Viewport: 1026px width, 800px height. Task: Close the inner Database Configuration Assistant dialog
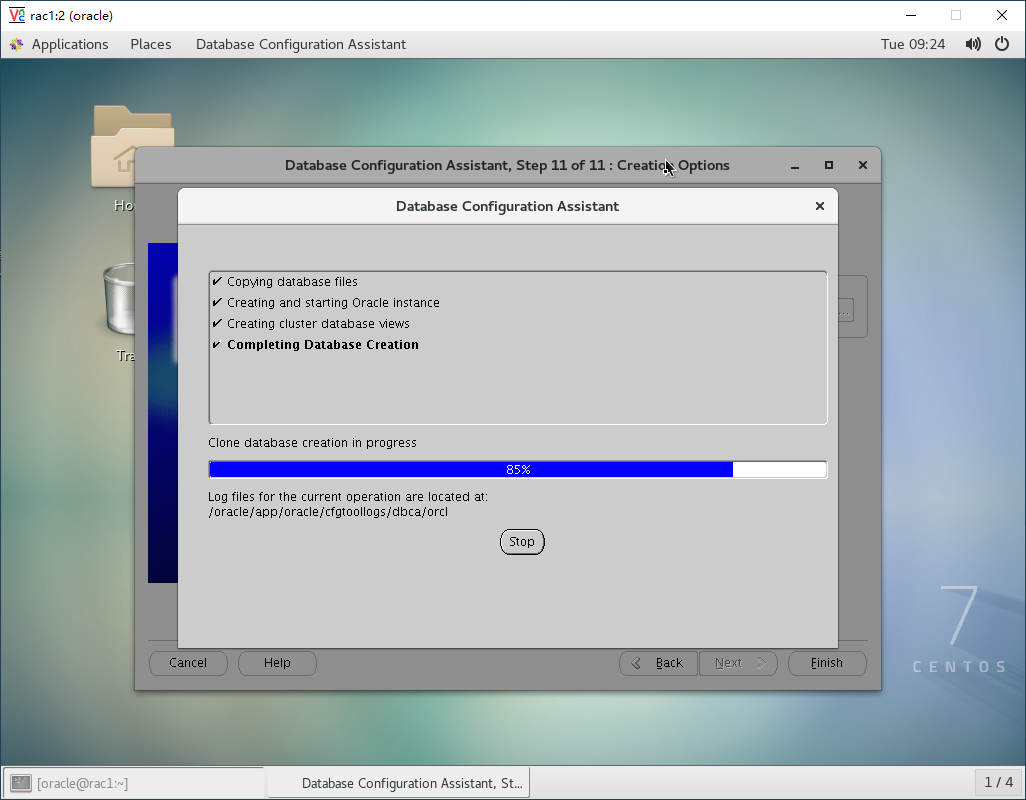(819, 206)
